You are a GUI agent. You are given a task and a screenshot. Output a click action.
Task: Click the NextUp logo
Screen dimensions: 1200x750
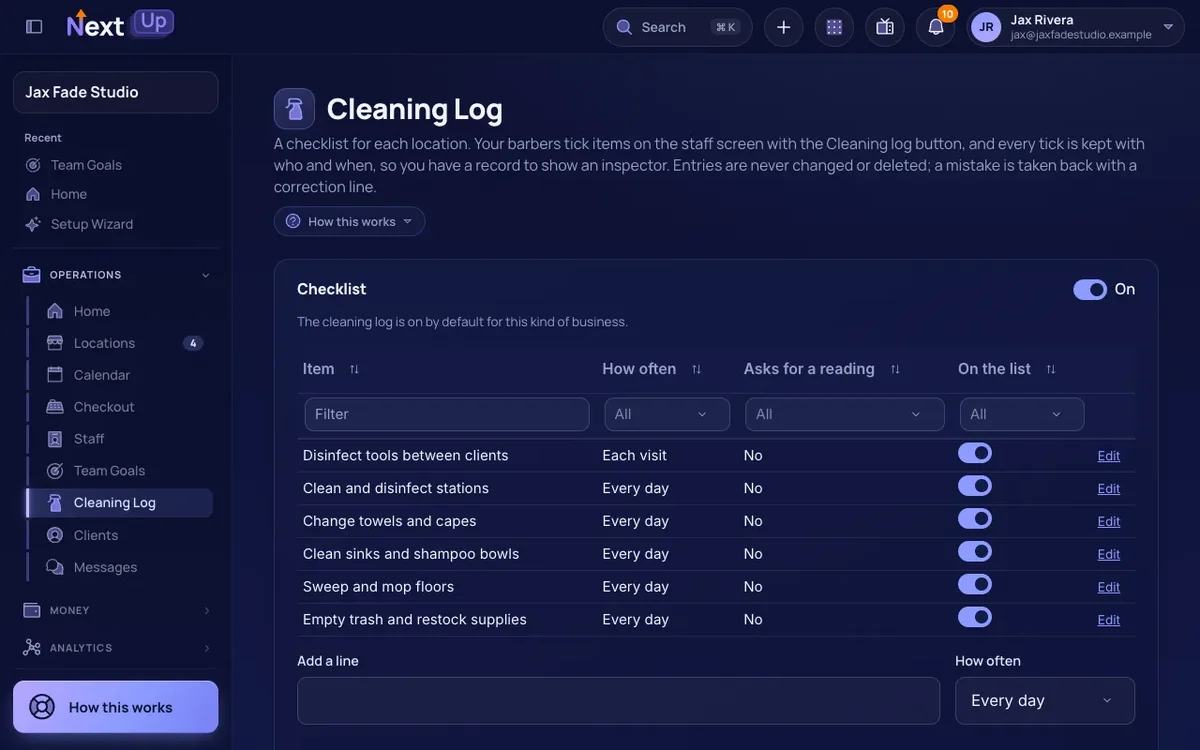pos(120,24)
